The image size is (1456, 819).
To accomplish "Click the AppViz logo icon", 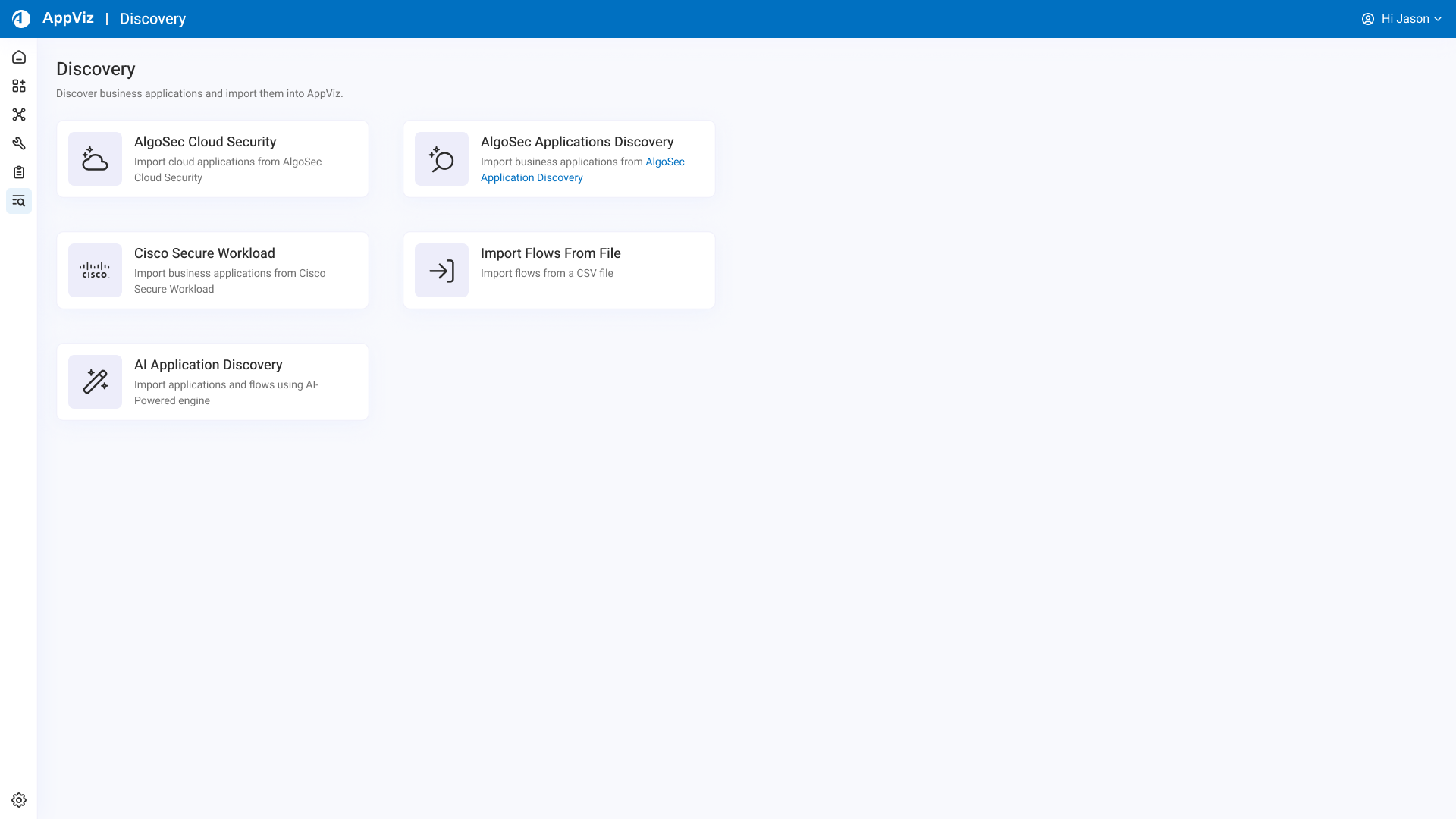I will (21, 19).
